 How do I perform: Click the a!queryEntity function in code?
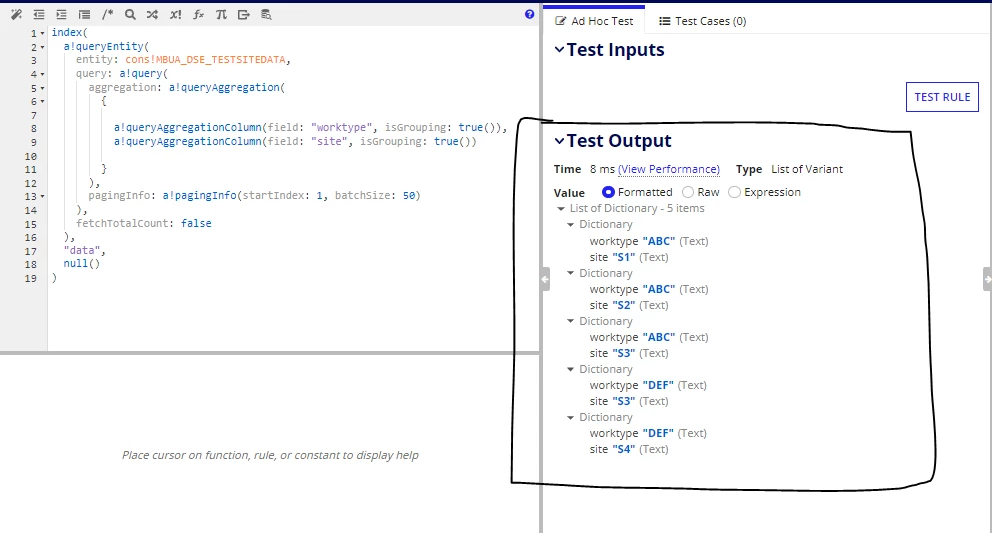[104, 46]
